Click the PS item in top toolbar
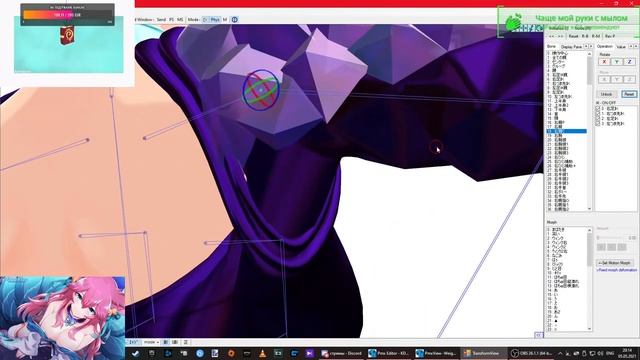This screenshot has height=360, width=640. point(171,20)
